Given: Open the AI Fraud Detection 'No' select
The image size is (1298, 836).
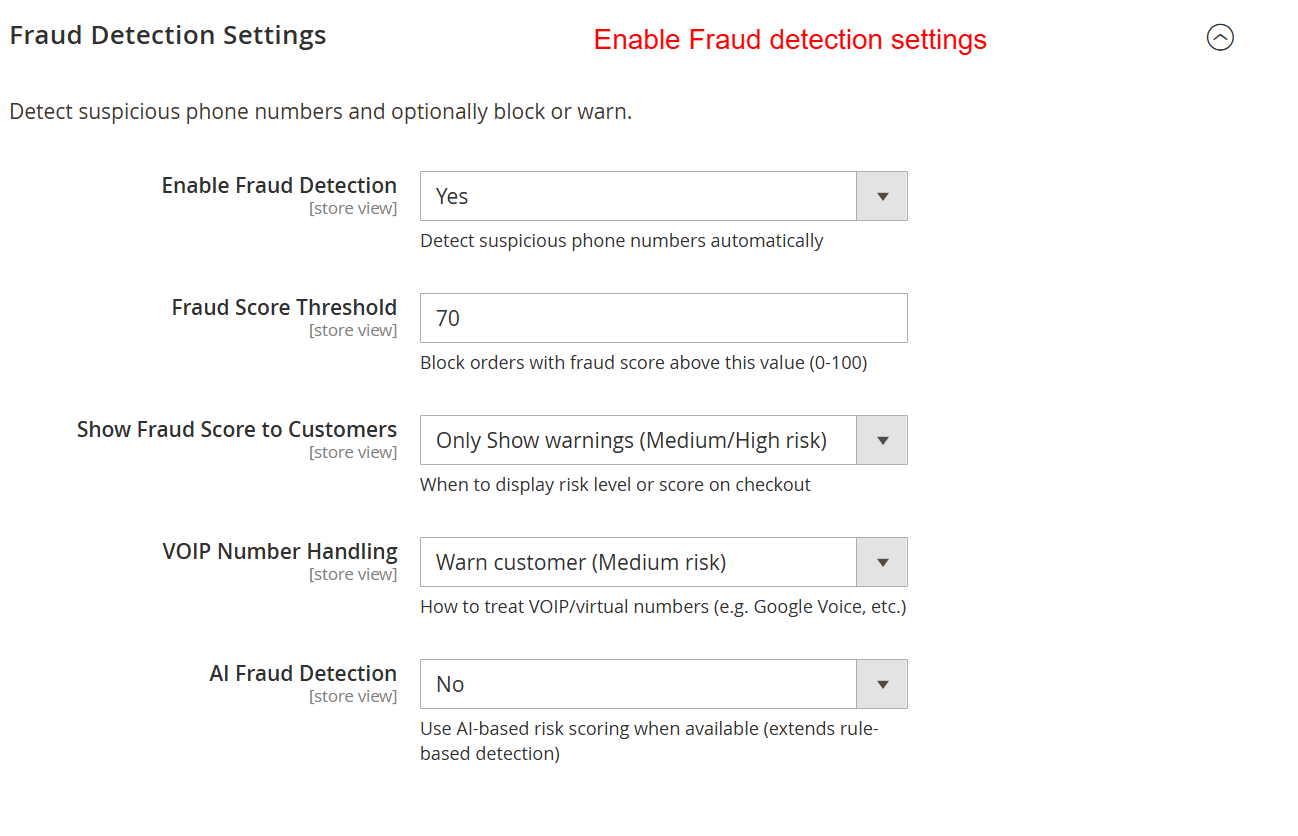Looking at the screenshot, I should click(638, 684).
